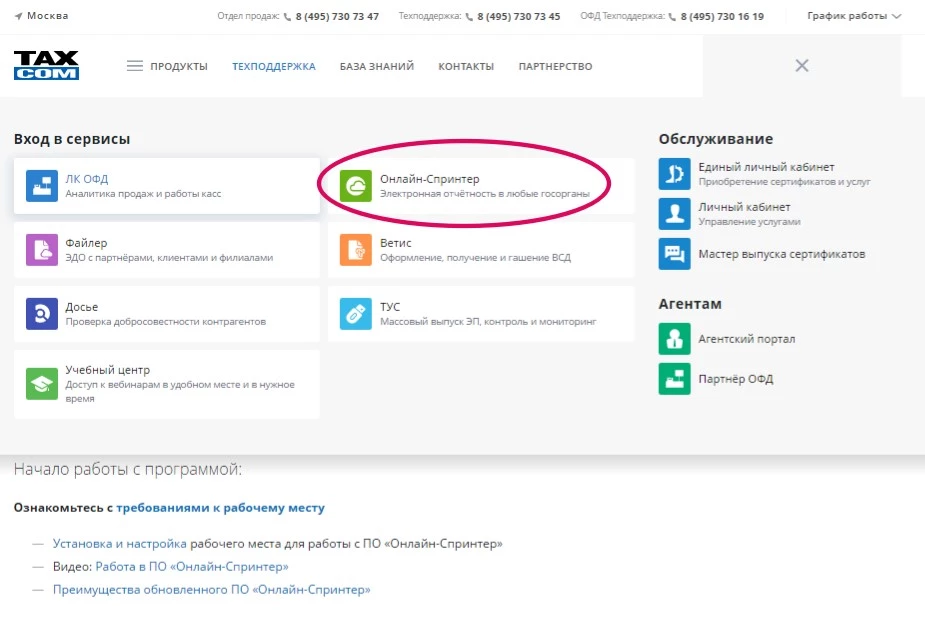Open the ТУС service title
This screenshot has height=620, width=925.
tap(390, 307)
